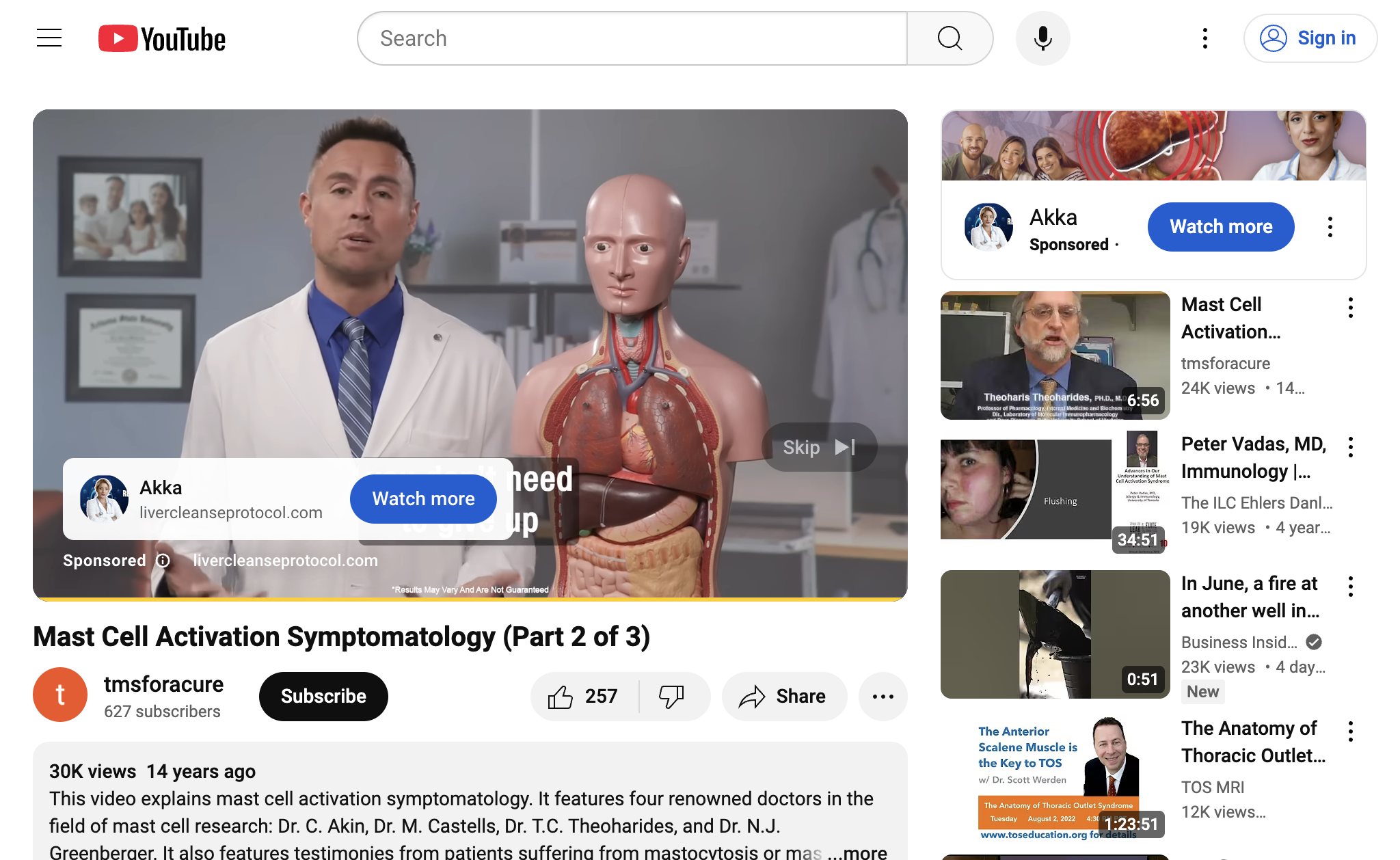Subscribe to tmsforacure channel
This screenshot has width=1400, height=860.
click(323, 697)
